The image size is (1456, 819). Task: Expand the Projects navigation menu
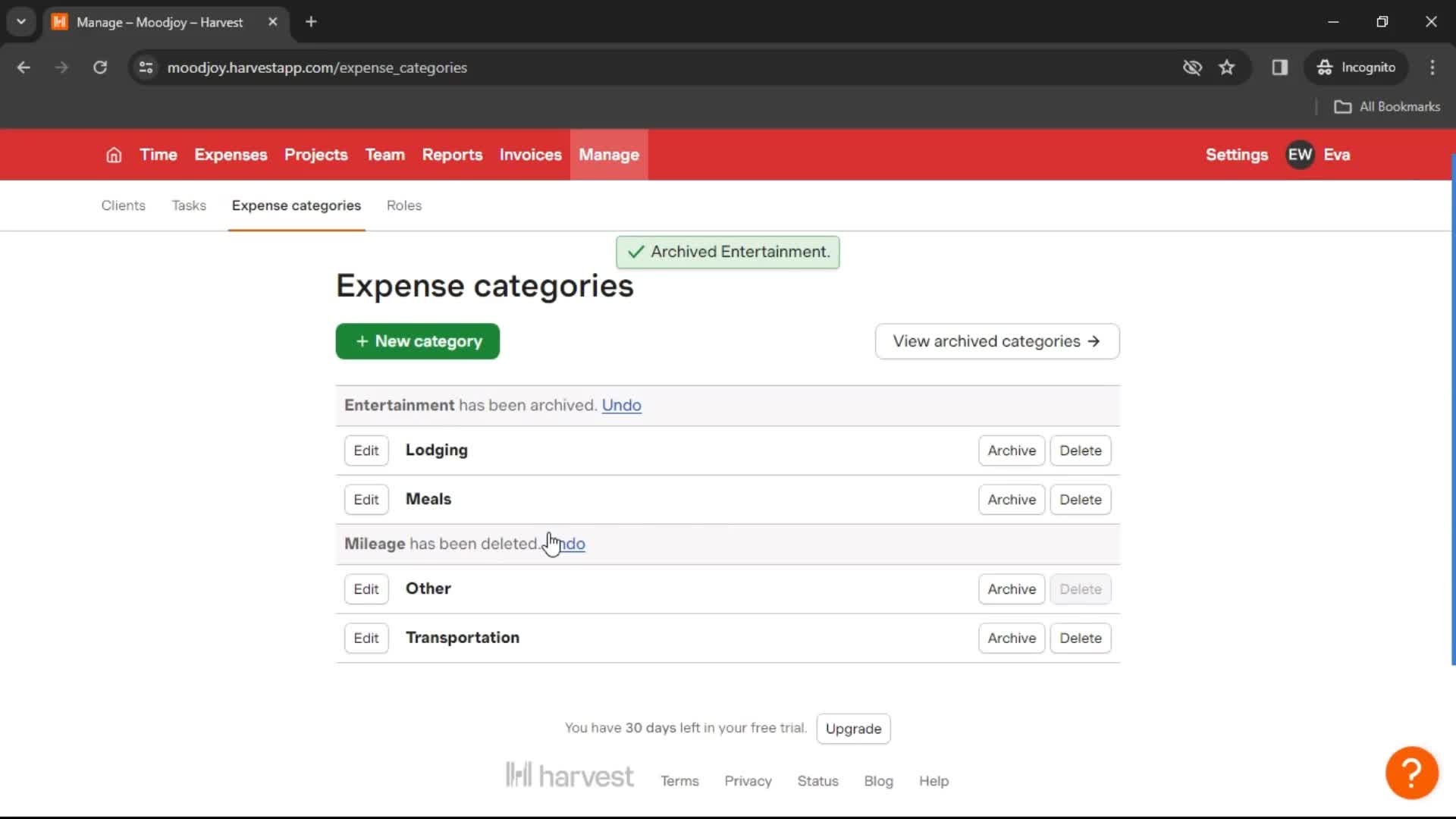tap(316, 155)
